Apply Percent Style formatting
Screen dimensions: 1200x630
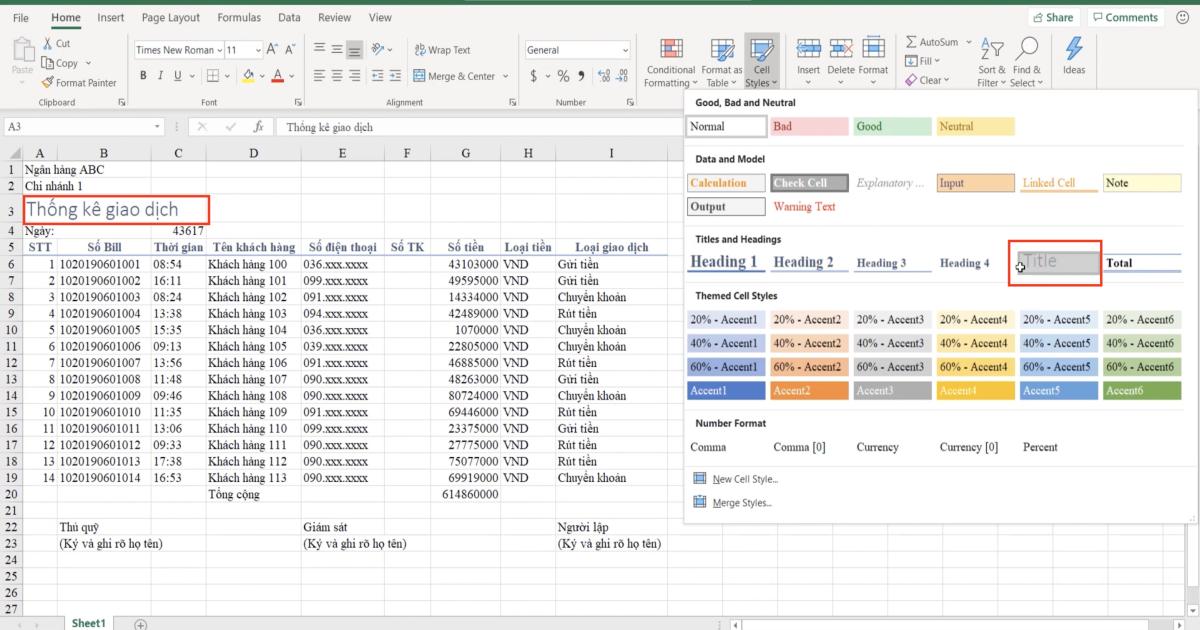click(564, 74)
